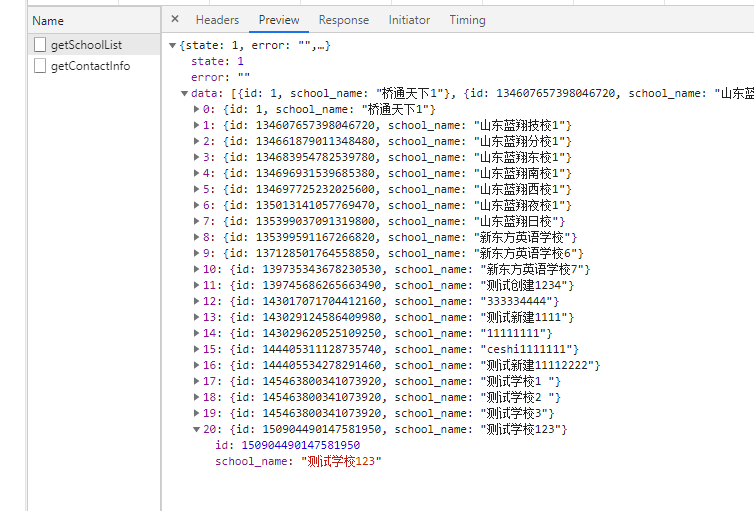The height and width of the screenshot is (511, 754).
Task: Expand item 6 山东蓝翔夜校1
Action: [196, 205]
